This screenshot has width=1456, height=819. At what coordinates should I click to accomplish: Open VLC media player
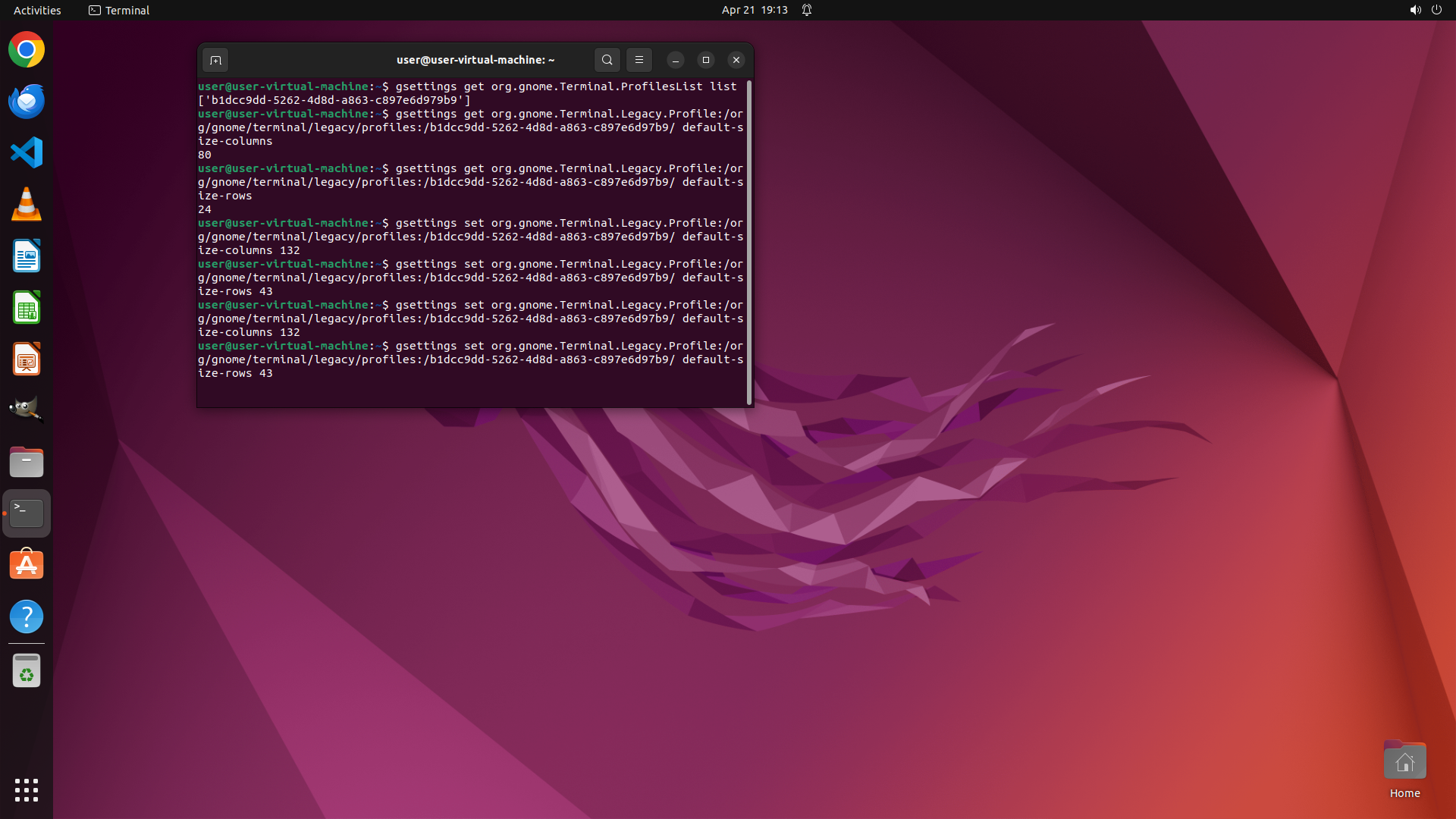pos(27,204)
